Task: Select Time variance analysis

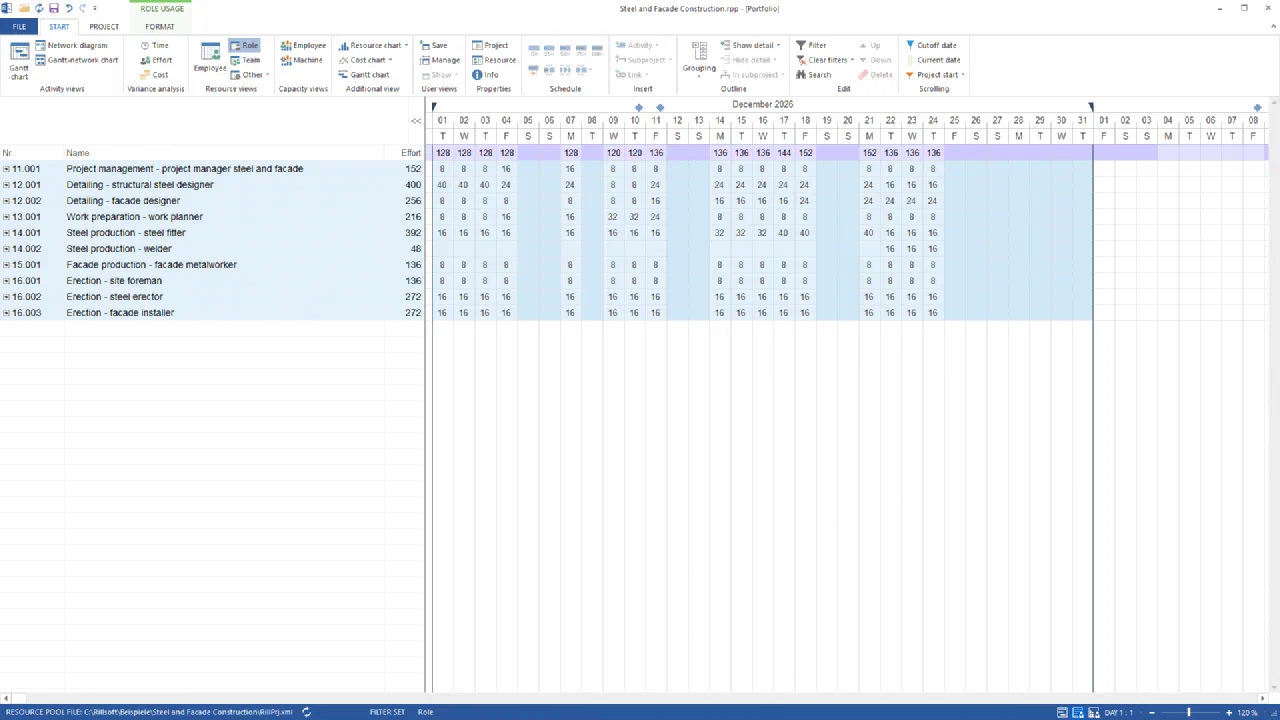Action: click(x=154, y=45)
